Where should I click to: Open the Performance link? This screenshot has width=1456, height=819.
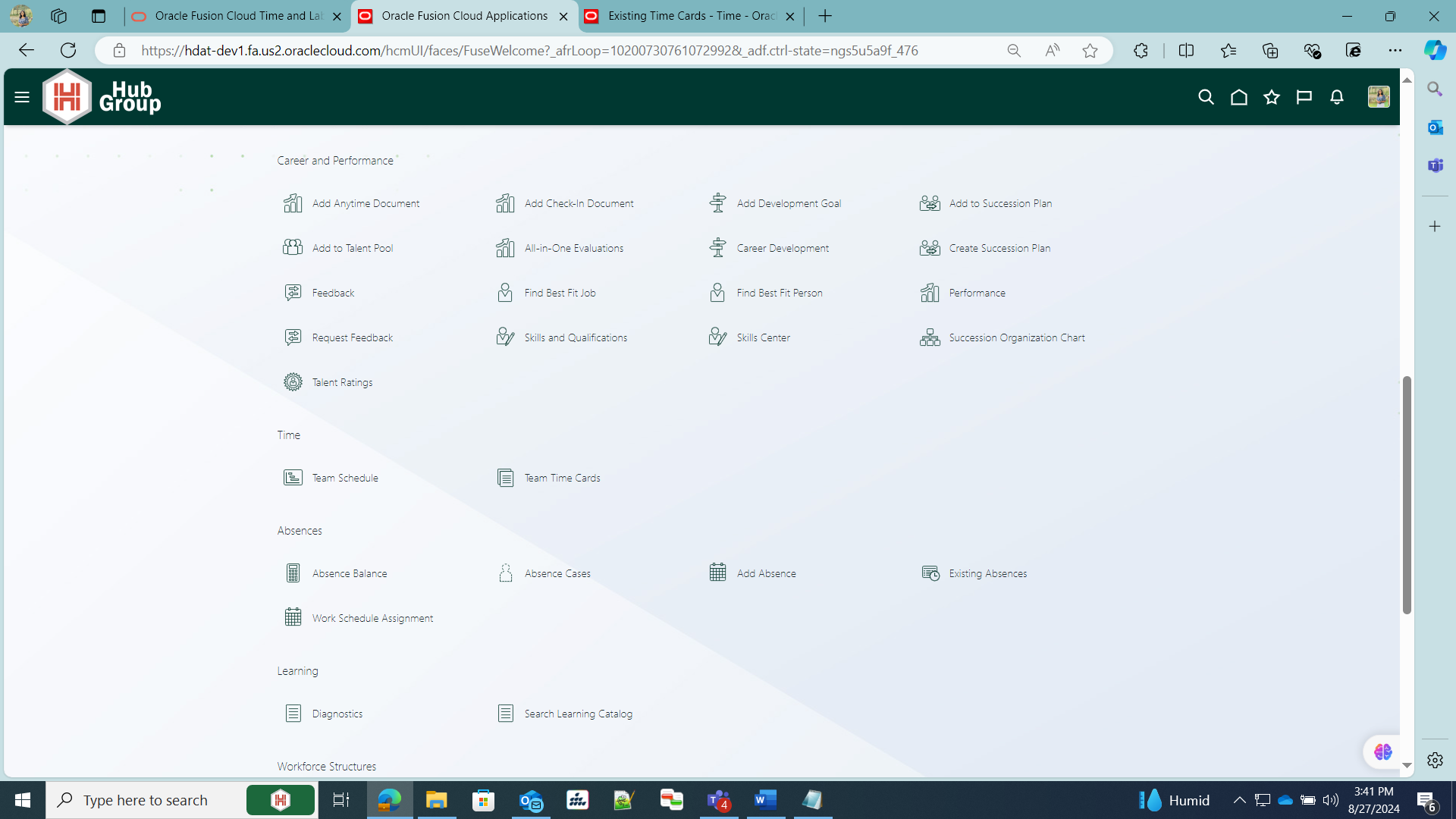pos(977,293)
